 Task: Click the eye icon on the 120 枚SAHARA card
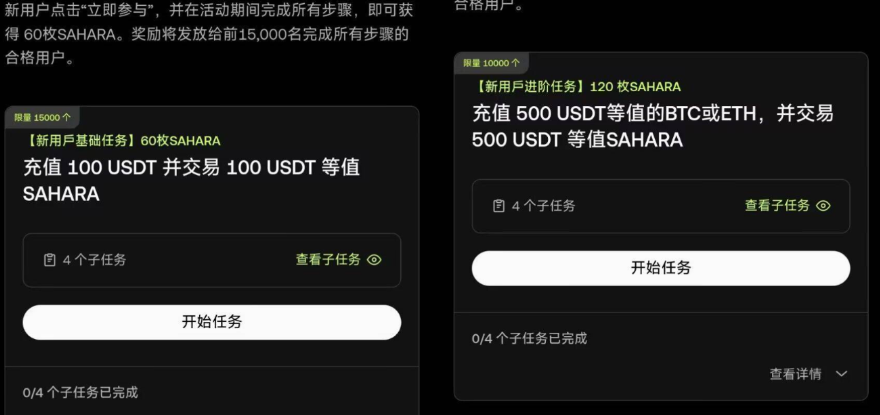[x=823, y=206]
